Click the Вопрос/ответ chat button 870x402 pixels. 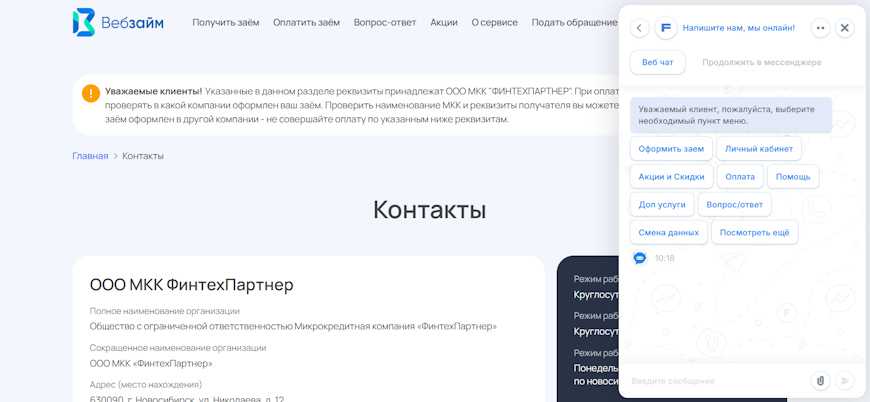click(735, 205)
